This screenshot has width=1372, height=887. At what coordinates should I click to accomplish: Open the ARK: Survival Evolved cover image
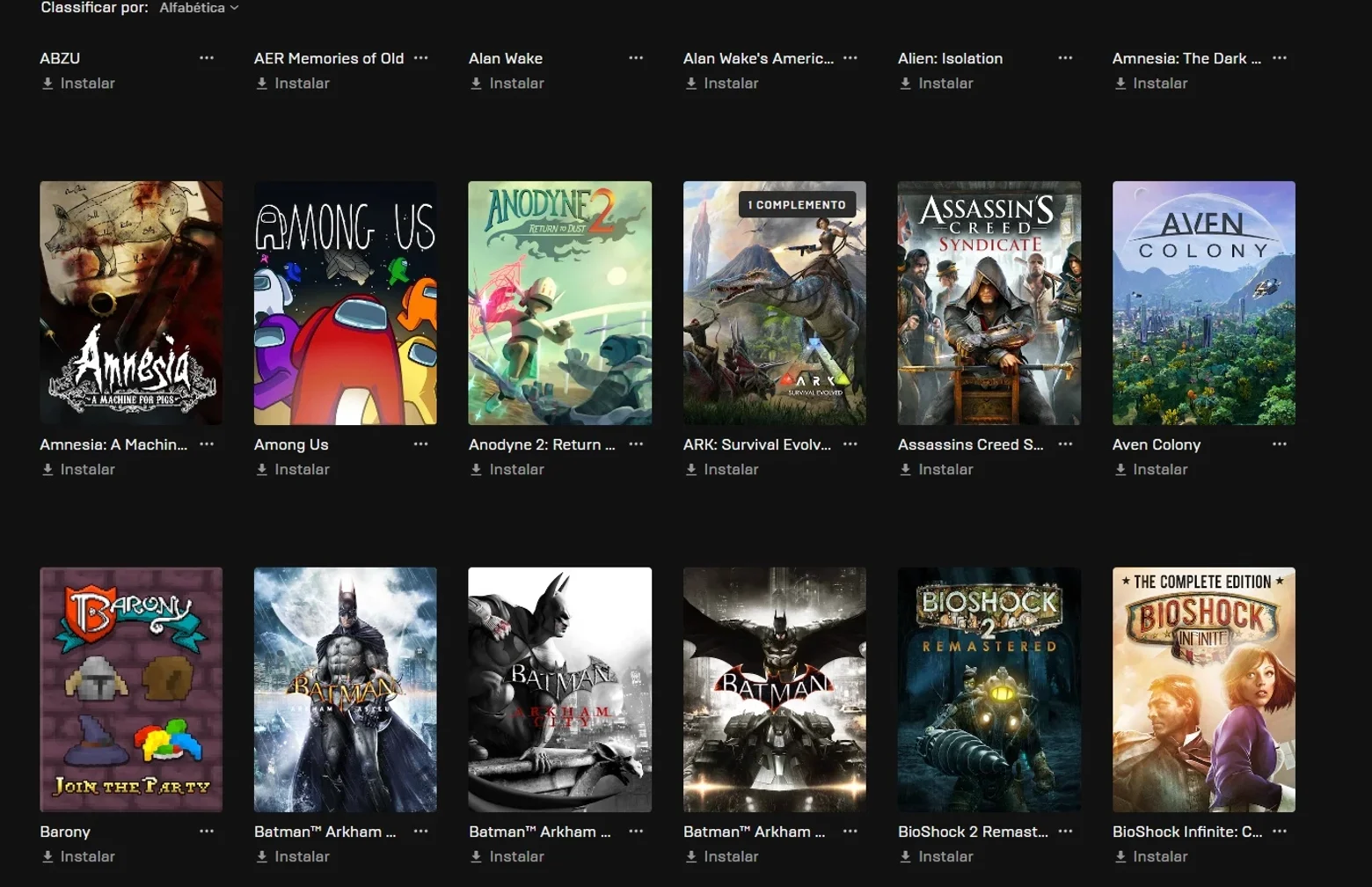coord(775,304)
